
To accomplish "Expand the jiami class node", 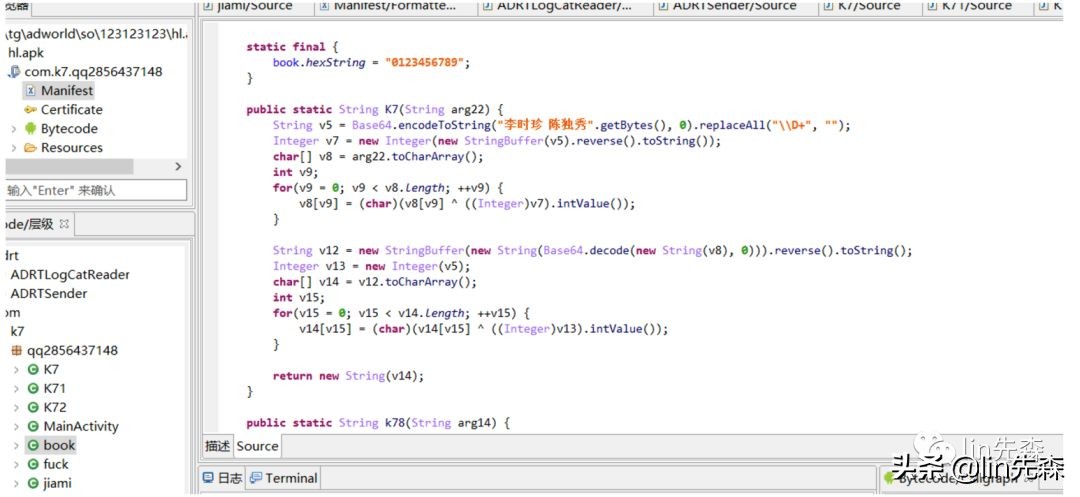I will click(17, 483).
